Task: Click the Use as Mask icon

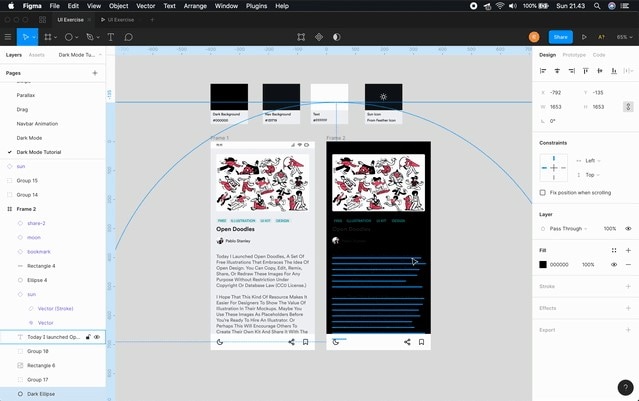Action: (x=336, y=37)
